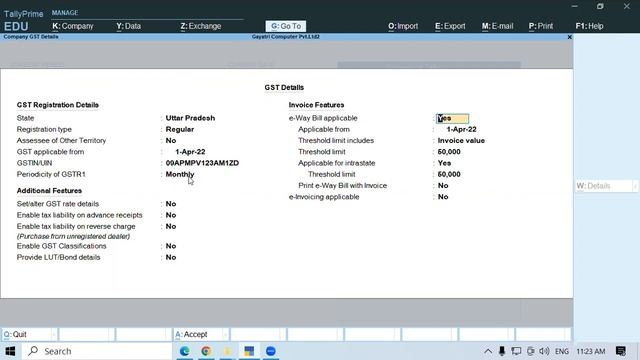Toggle e-Invoicing applicable No

(443, 197)
